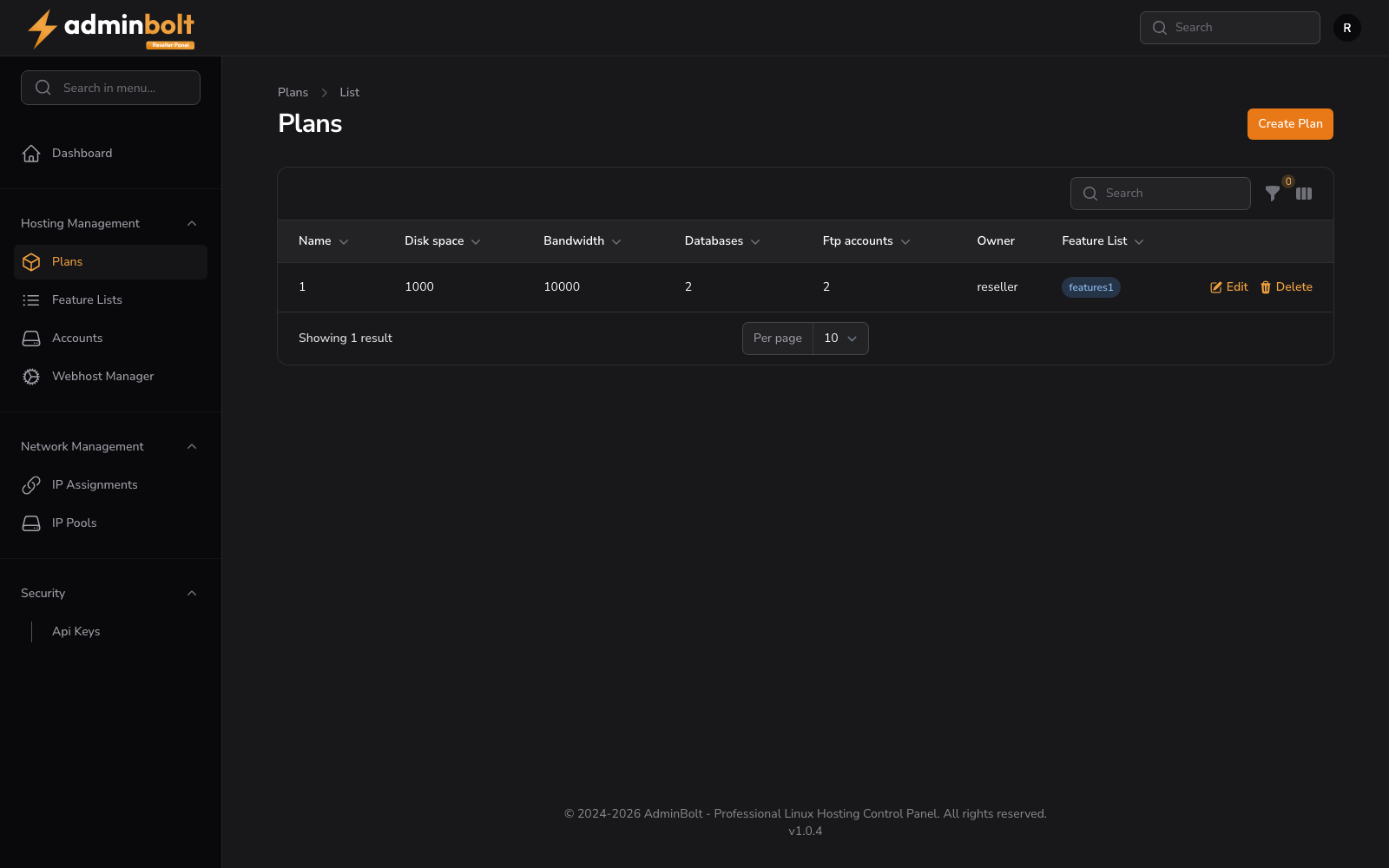
Task: Click Edit link label for plan 1
Action: pos(1237,287)
